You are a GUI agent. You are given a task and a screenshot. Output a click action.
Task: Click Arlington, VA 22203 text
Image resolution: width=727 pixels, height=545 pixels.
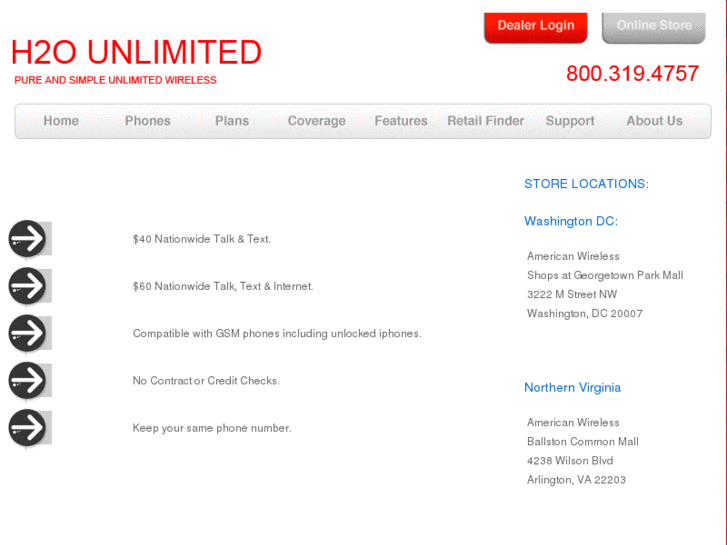[576, 480]
